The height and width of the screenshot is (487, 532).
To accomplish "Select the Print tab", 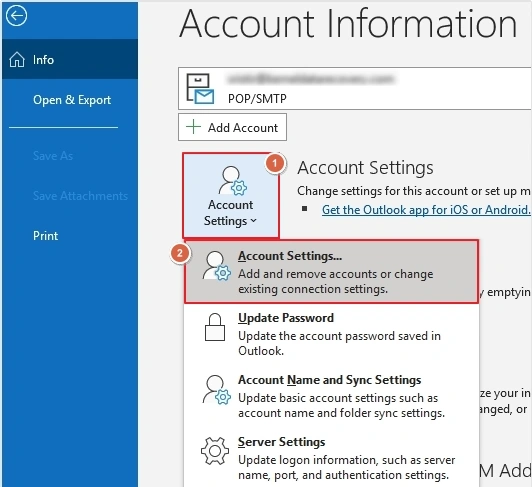I will pyautogui.click(x=70, y=236).
